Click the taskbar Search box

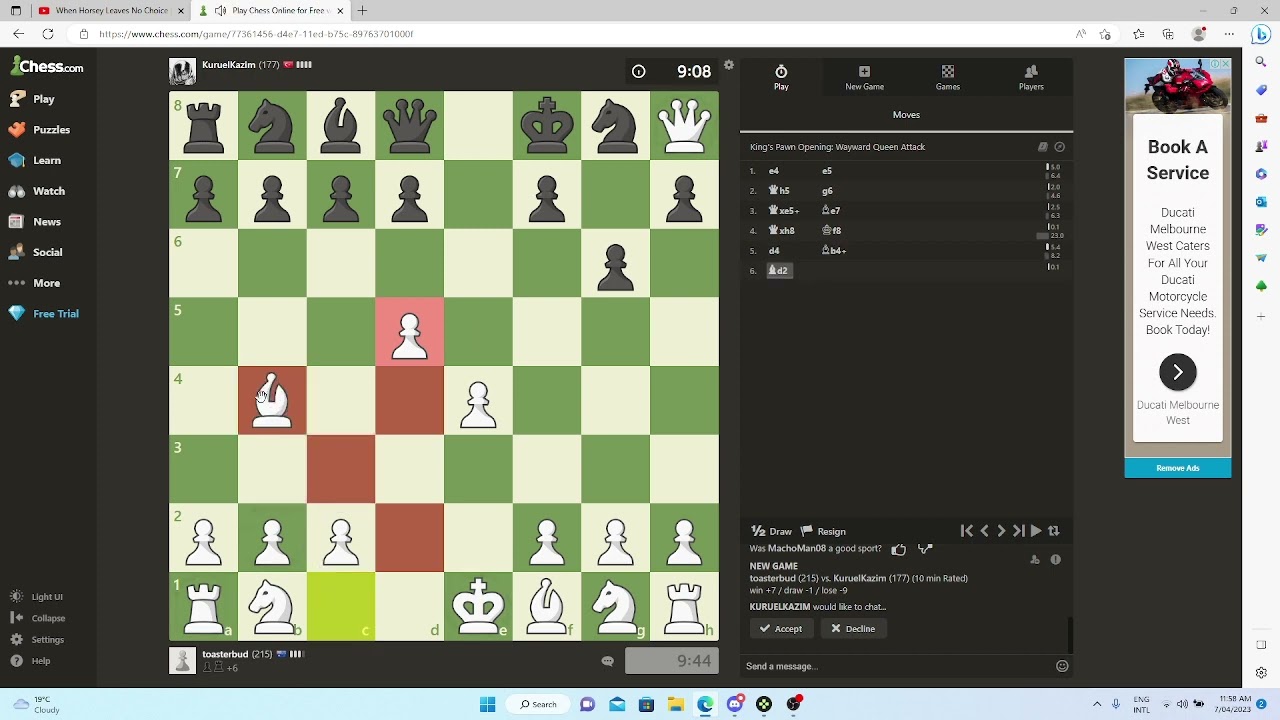pyautogui.click(x=538, y=704)
